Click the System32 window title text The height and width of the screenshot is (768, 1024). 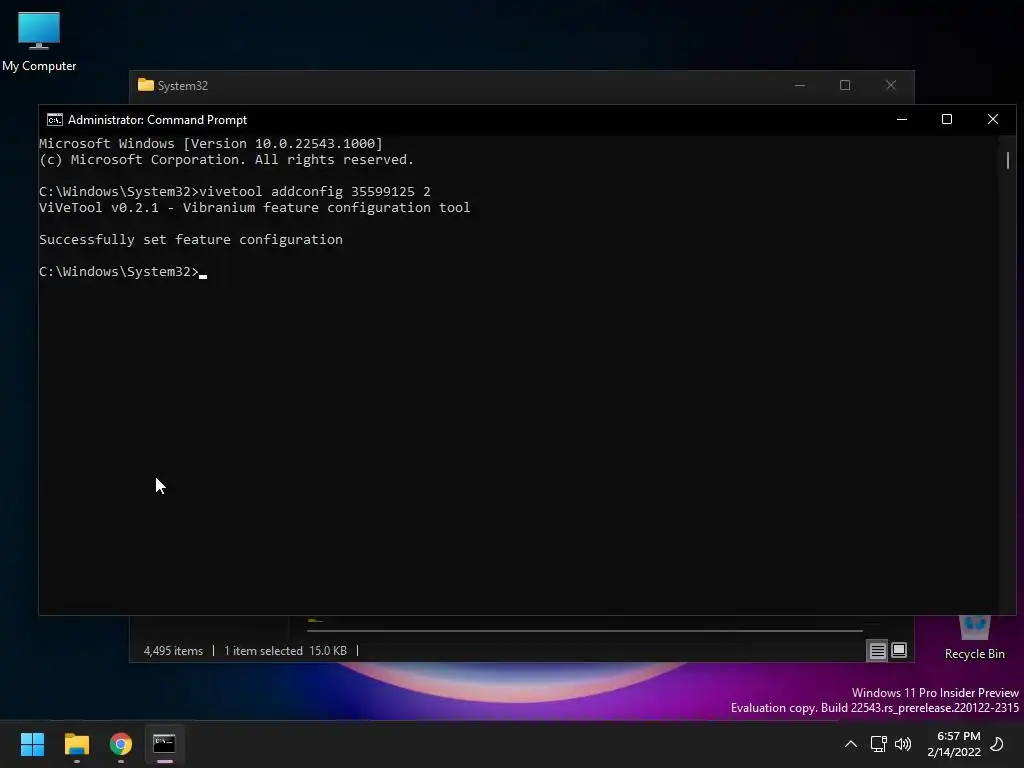182,86
